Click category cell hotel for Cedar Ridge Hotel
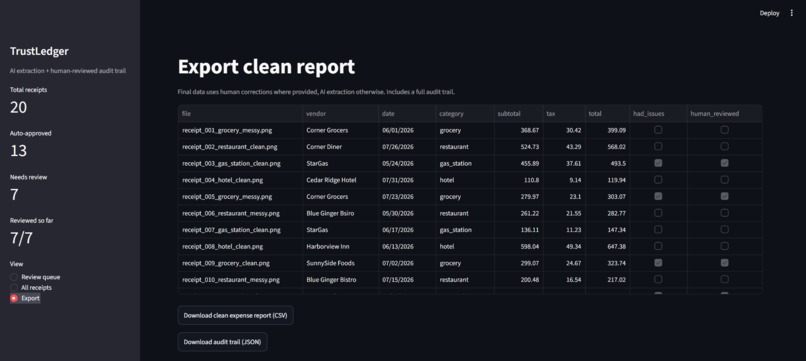Screen dimensions: 806x361 click(x=464, y=180)
